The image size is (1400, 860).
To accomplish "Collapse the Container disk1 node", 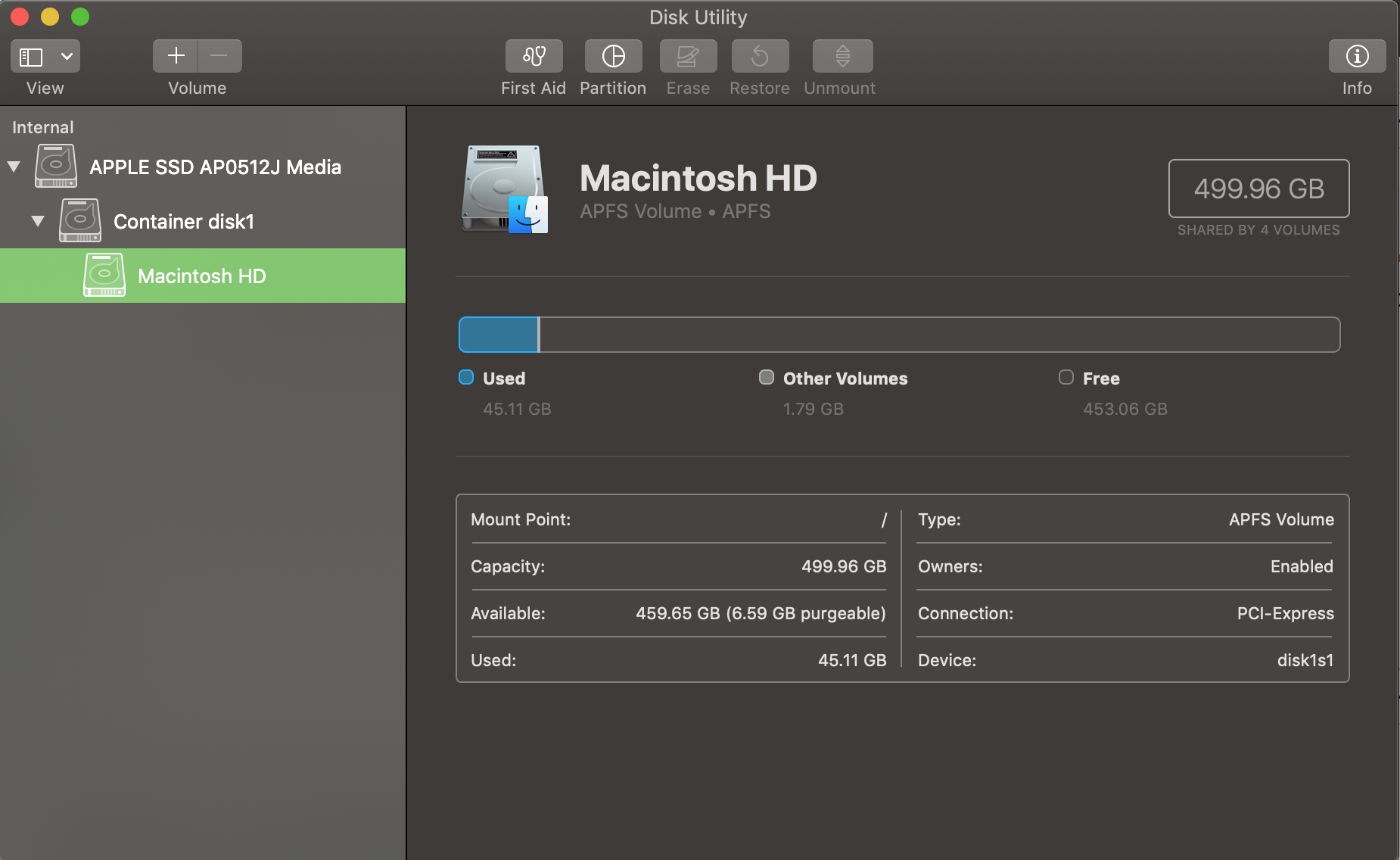I will point(38,221).
